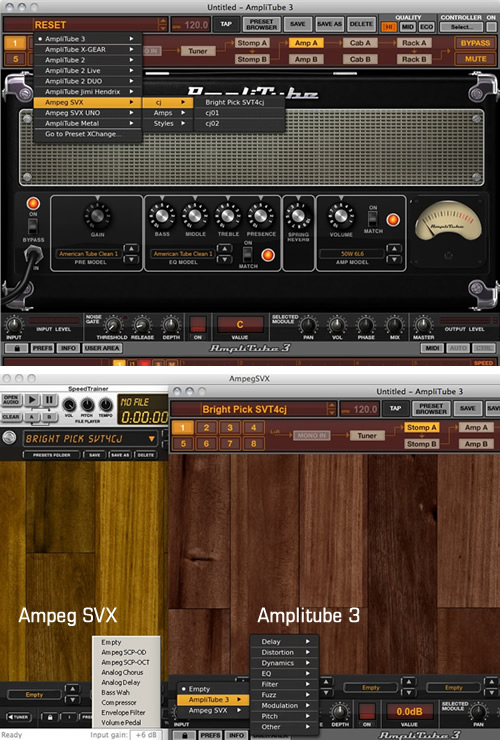Step to next AMP MODEL with down arrow
500x740 pixels.
coord(394,259)
